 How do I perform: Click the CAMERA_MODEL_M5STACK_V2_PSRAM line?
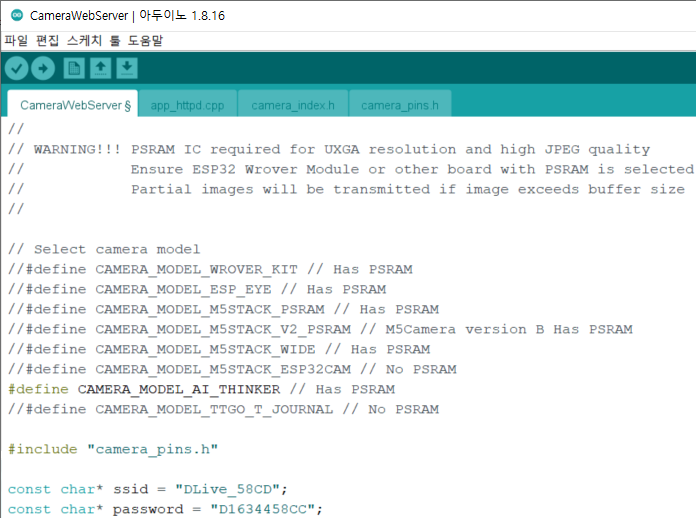coord(320,329)
